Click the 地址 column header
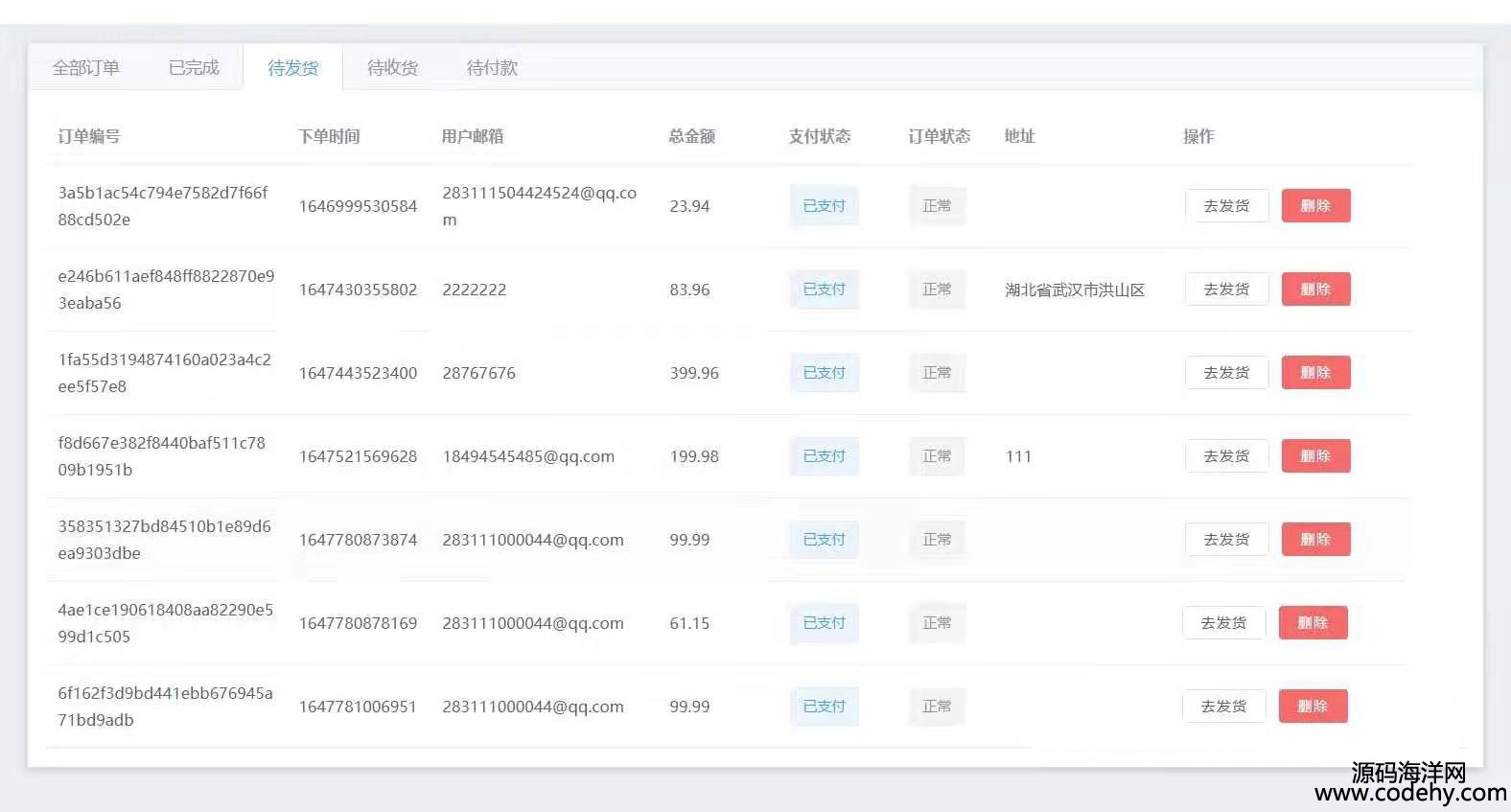1511x812 pixels. (1020, 136)
